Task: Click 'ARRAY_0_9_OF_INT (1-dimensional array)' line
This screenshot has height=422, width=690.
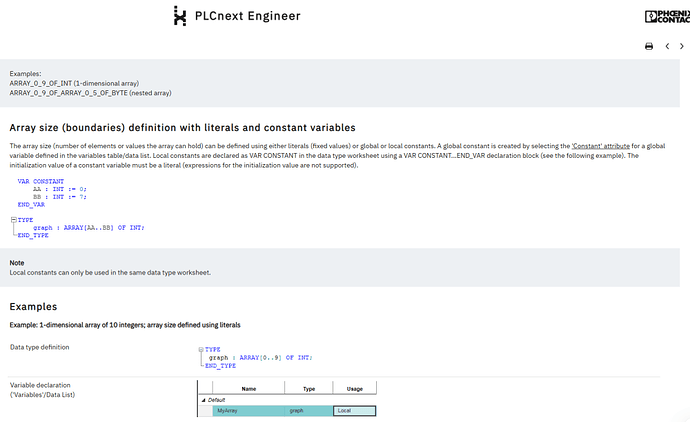Action: coord(74,83)
